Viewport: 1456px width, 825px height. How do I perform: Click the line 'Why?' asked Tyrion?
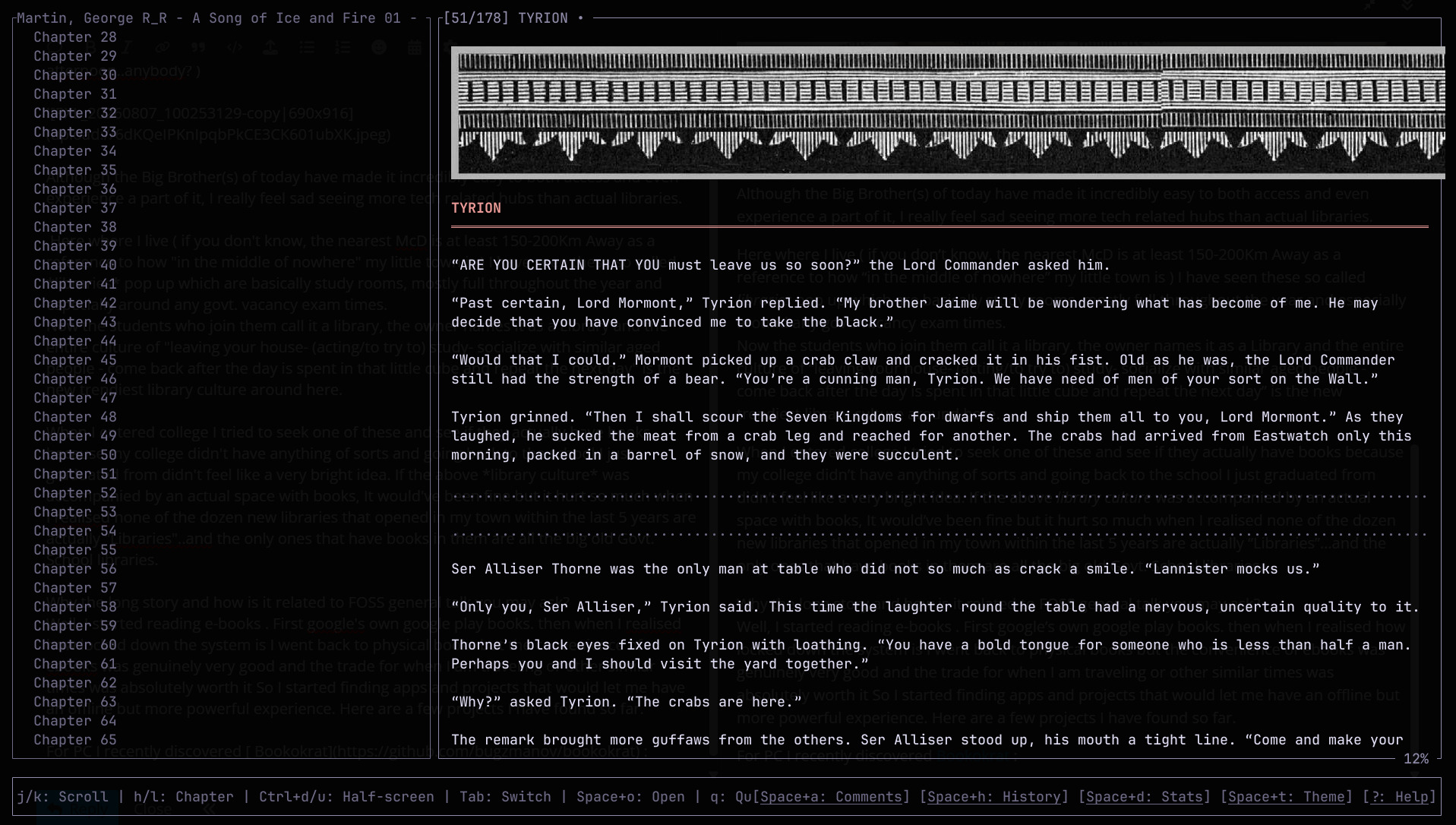627,702
